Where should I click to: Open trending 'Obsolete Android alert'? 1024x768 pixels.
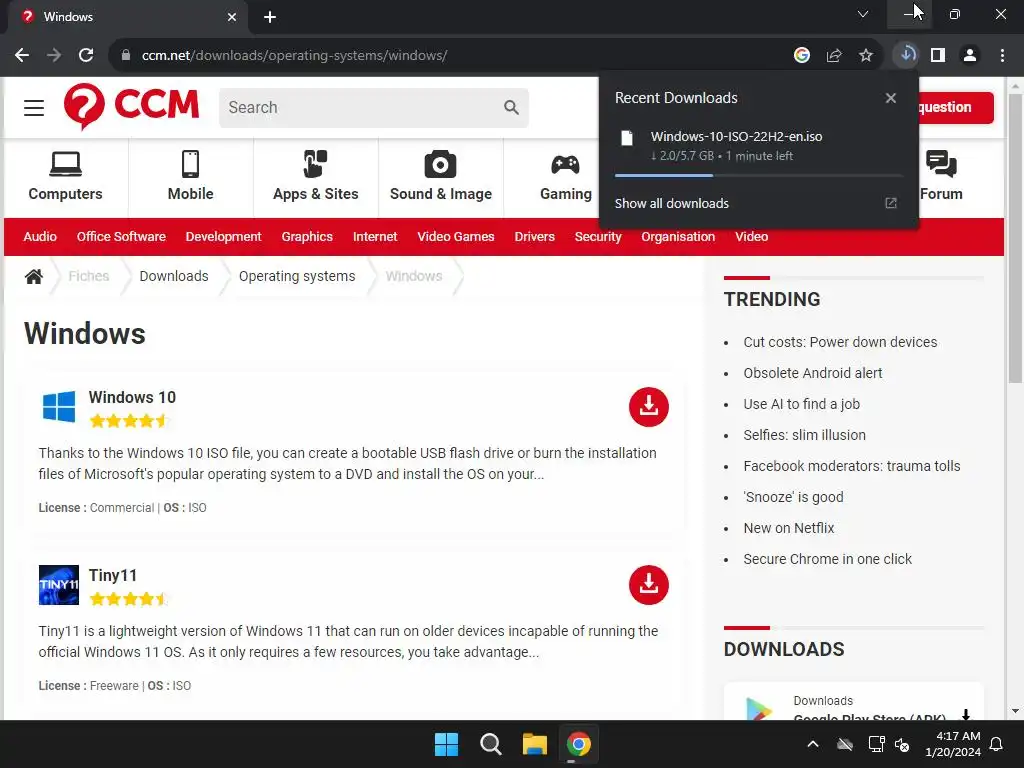tap(812, 373)
